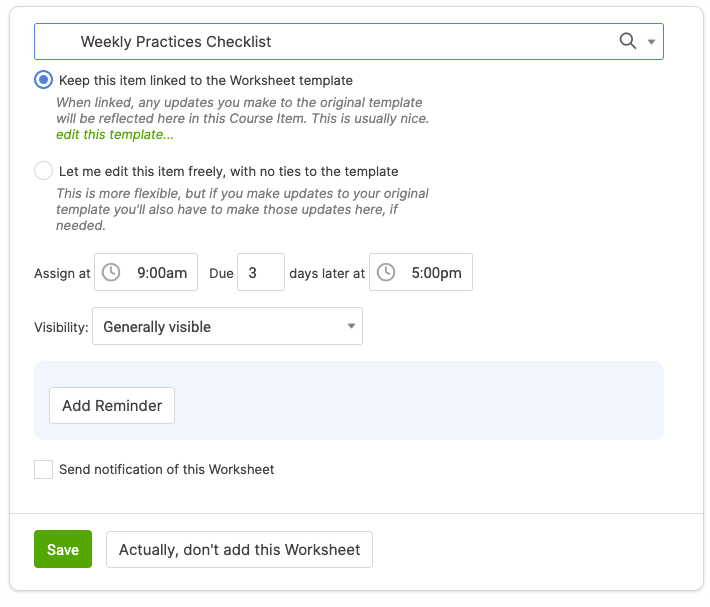Click the 5:00pm due time field
The width and height of the screenshot is (710, 607).
435,272
